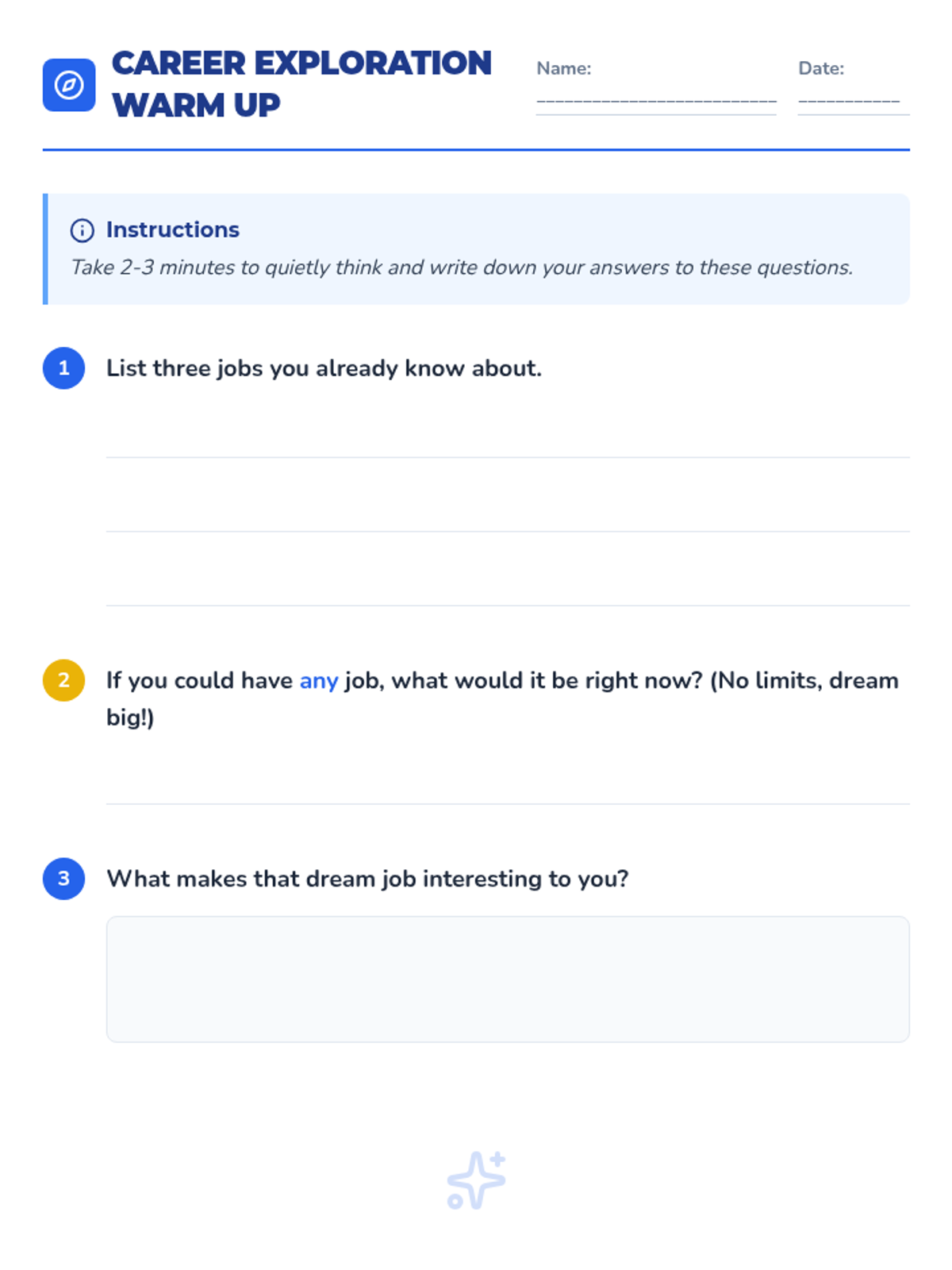Click the dream job interest text box
952x1270 pixels.
pyautogui.click(x=508, y=979)
